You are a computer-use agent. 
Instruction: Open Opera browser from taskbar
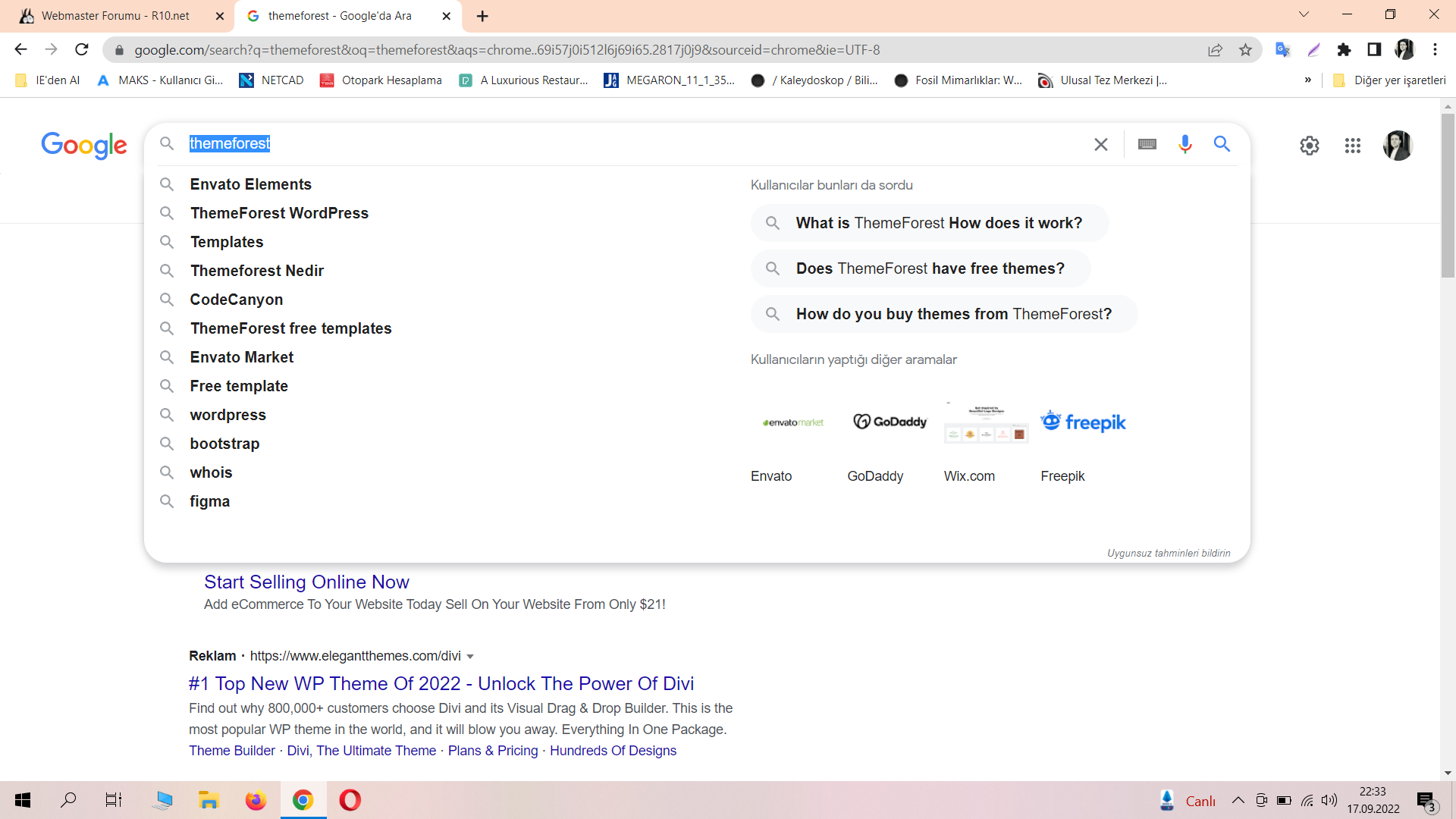[x=350, y=800]
